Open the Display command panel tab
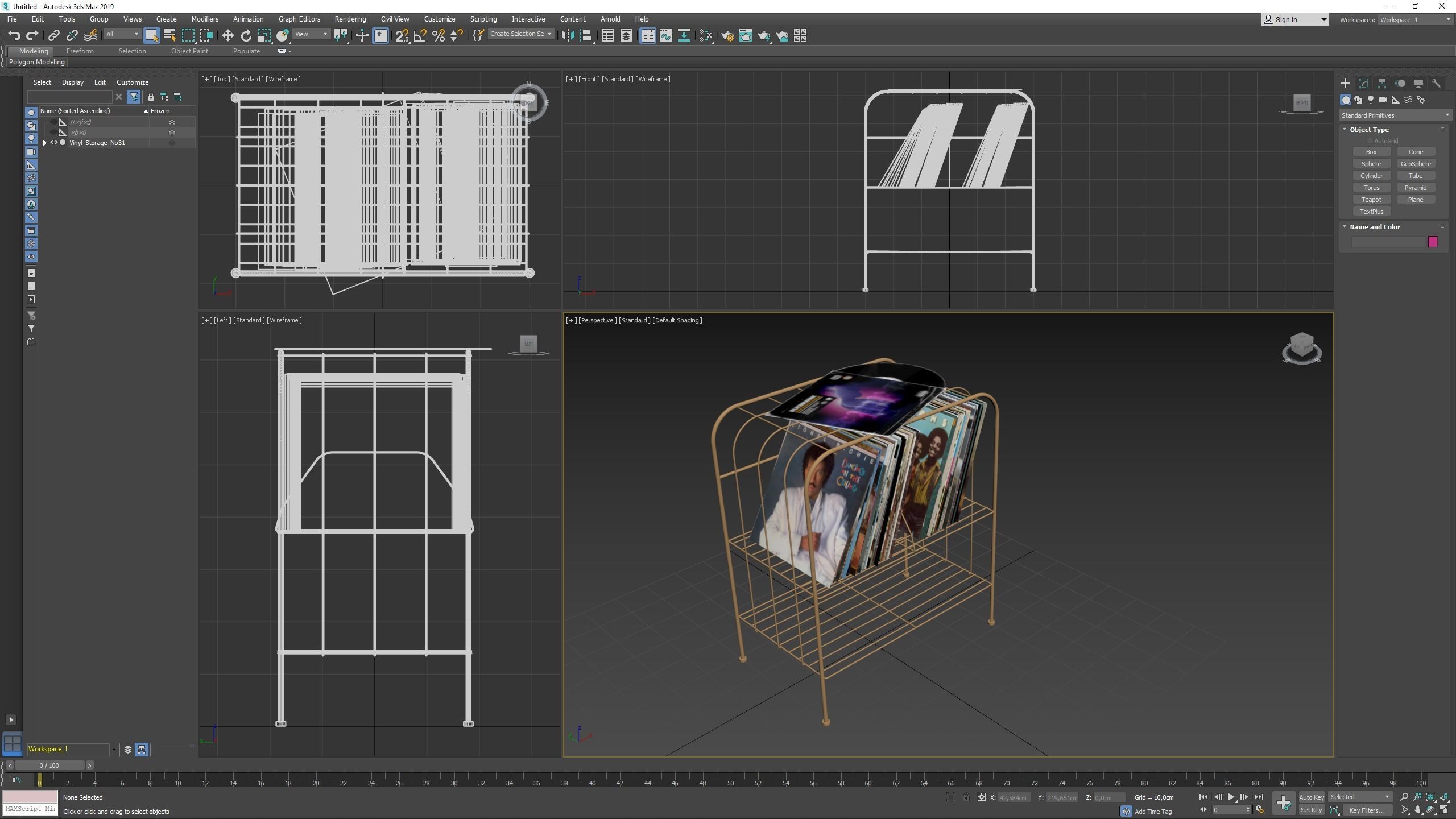The width and height of the screenshot is (1456, 819). click(x=1418, y=84)
